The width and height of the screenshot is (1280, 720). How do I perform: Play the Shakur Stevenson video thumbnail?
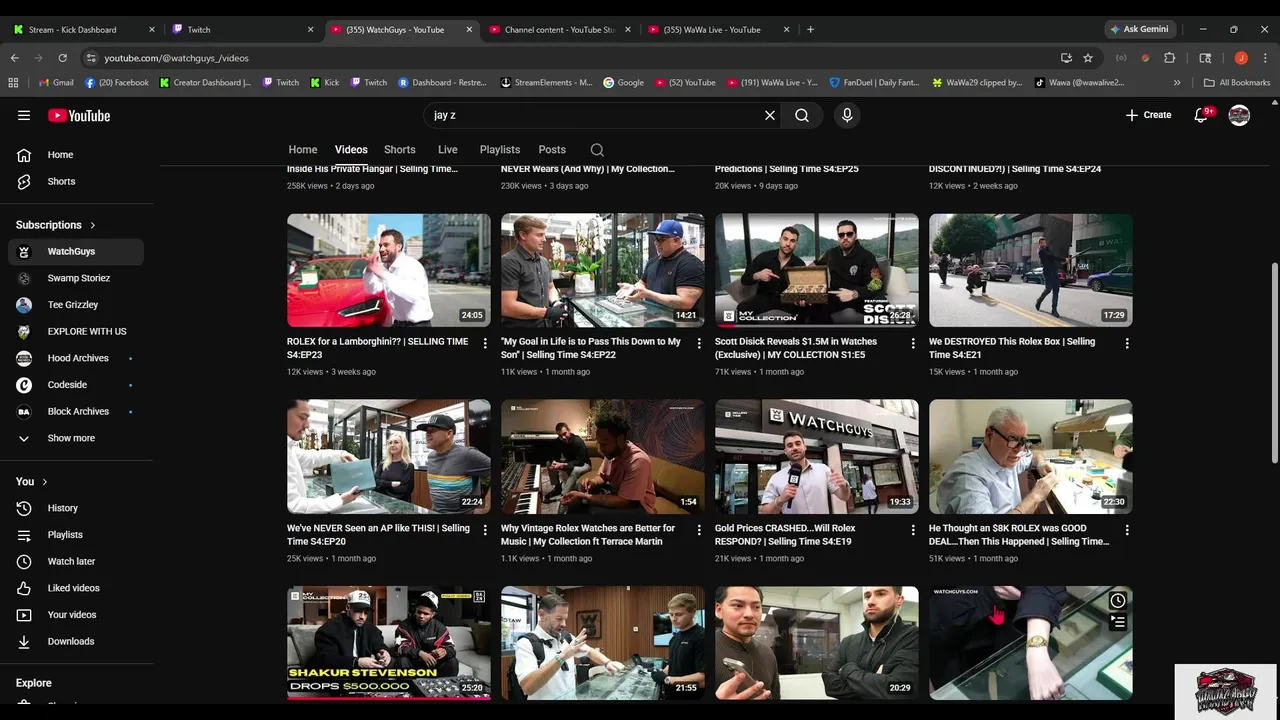click(389, 643)
